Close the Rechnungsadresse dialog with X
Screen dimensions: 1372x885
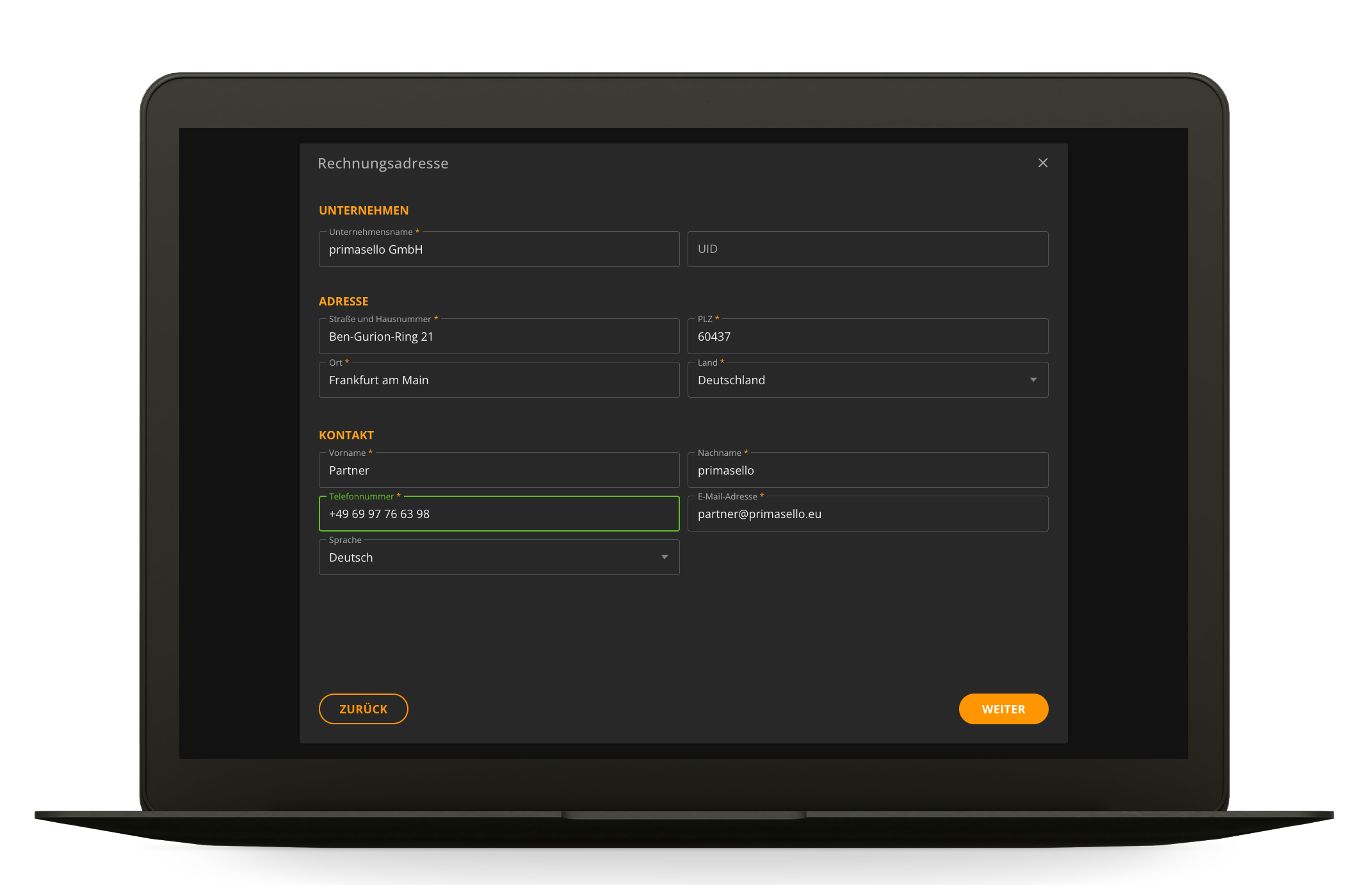pyautogui.click(x=1042, y=163)
